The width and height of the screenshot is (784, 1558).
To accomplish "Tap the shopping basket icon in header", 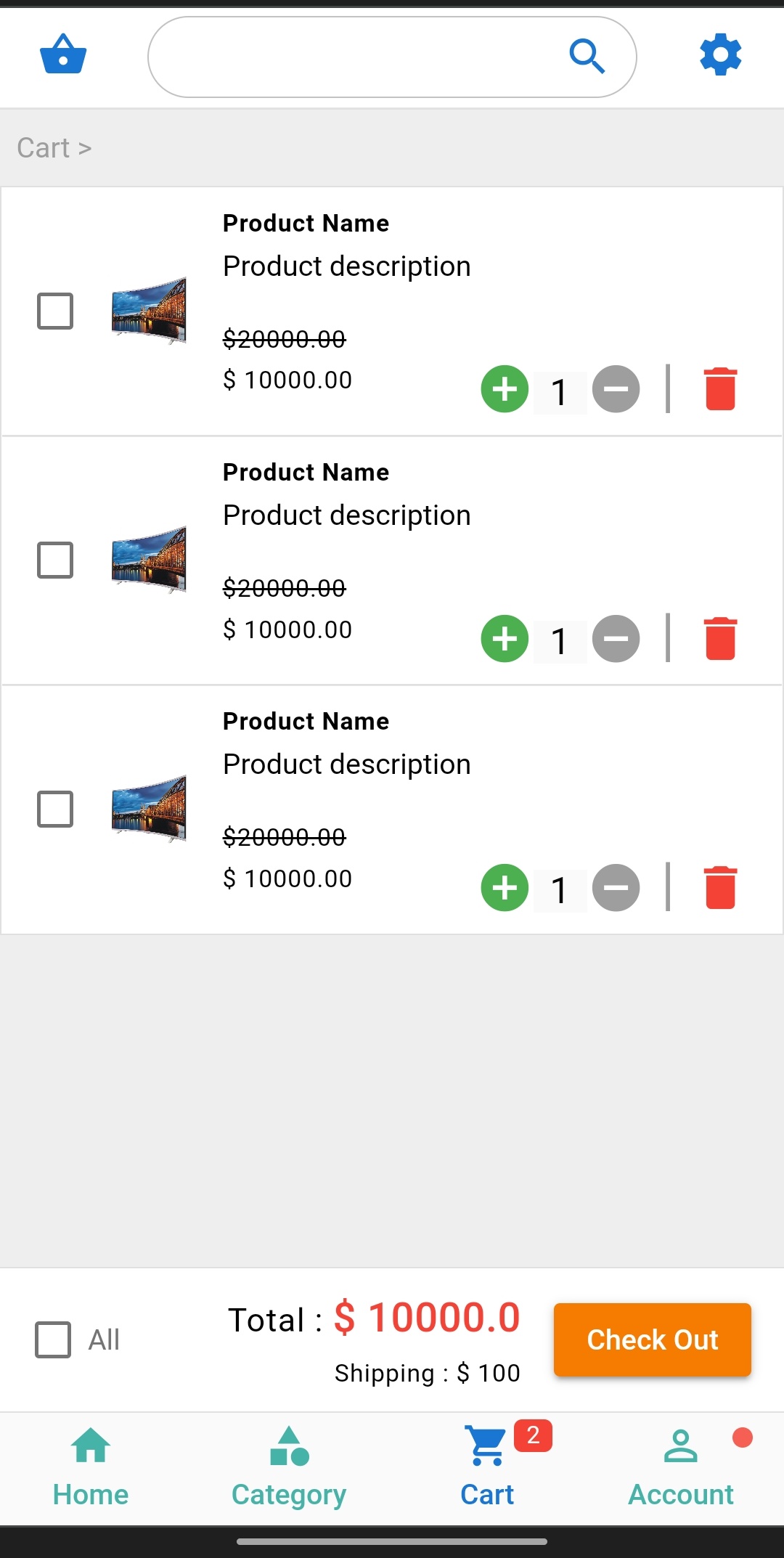I will 63,54.
